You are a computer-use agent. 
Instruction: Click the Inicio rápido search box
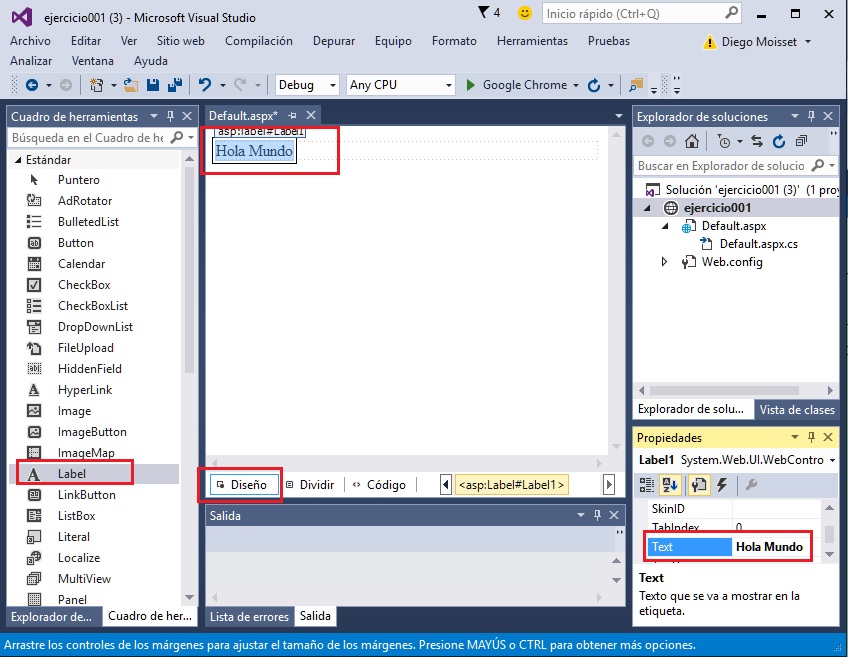[641, 14]
